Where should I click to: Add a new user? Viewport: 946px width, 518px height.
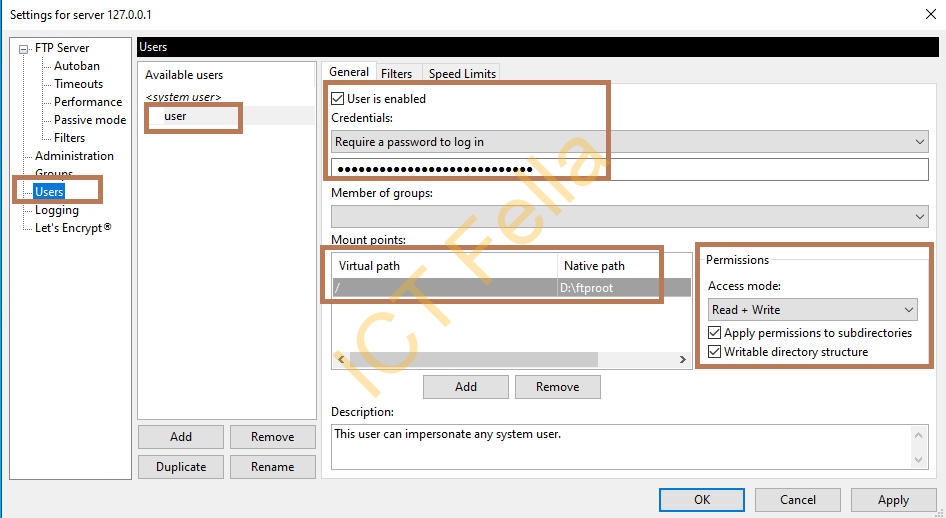181,437
